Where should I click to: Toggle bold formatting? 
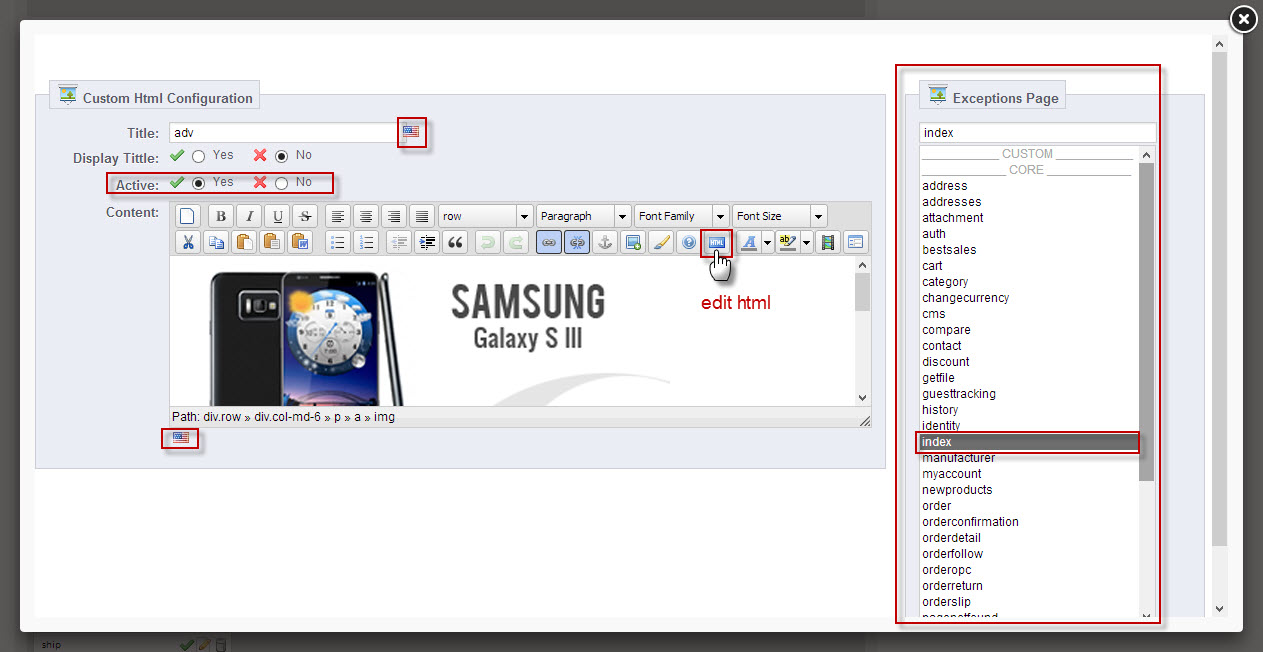pyautogui.click(x=220, y=216)
